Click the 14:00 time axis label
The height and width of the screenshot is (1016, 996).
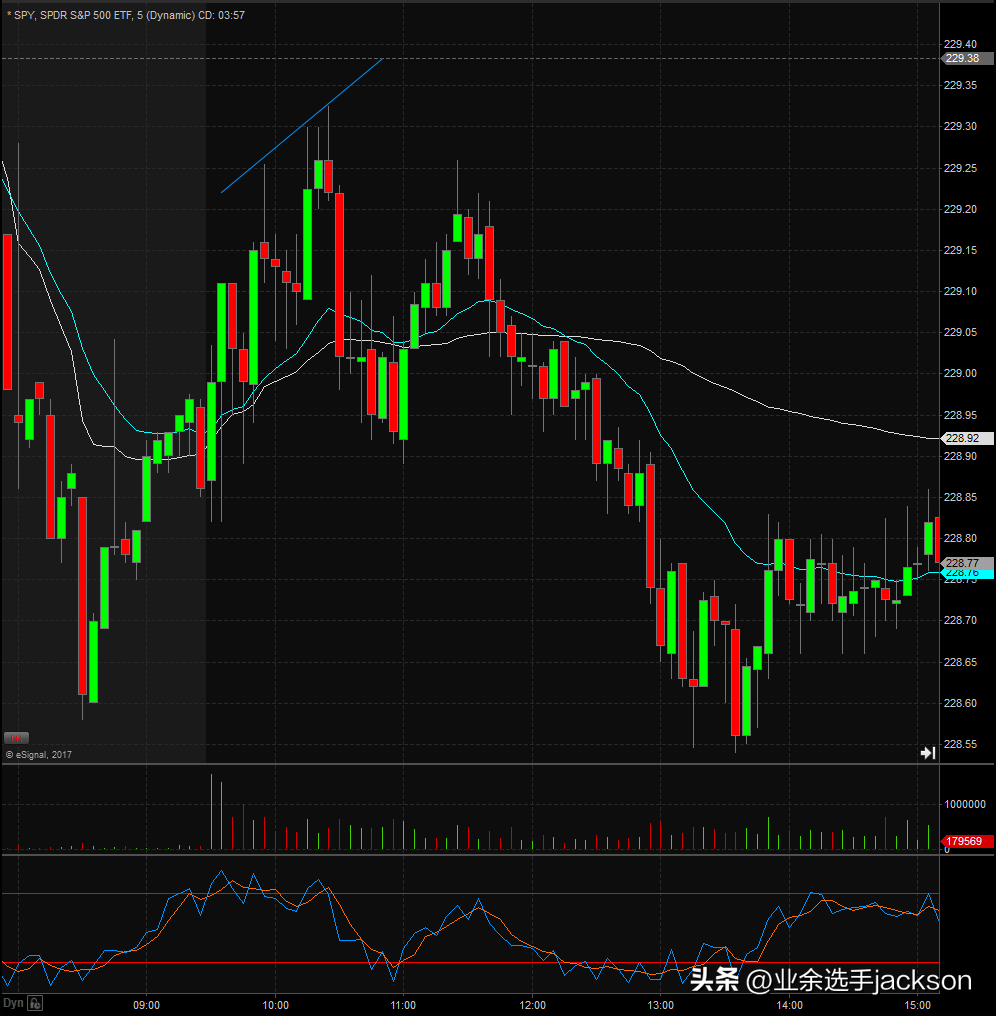[x=789, y=1005]
